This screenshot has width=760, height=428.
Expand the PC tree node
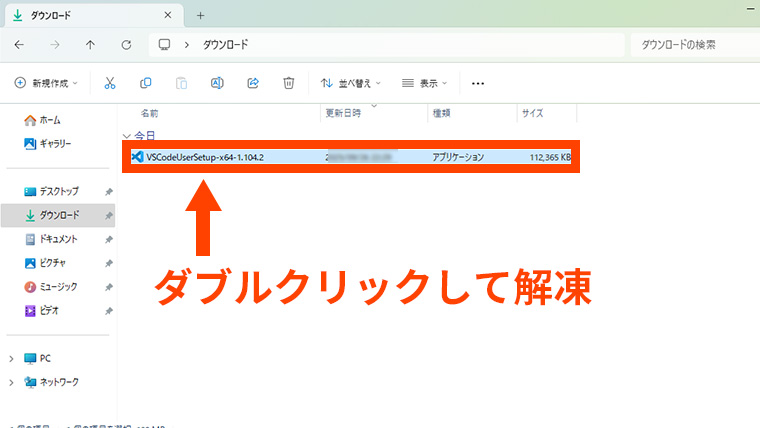pyautogui.click(x=11, y=358)
